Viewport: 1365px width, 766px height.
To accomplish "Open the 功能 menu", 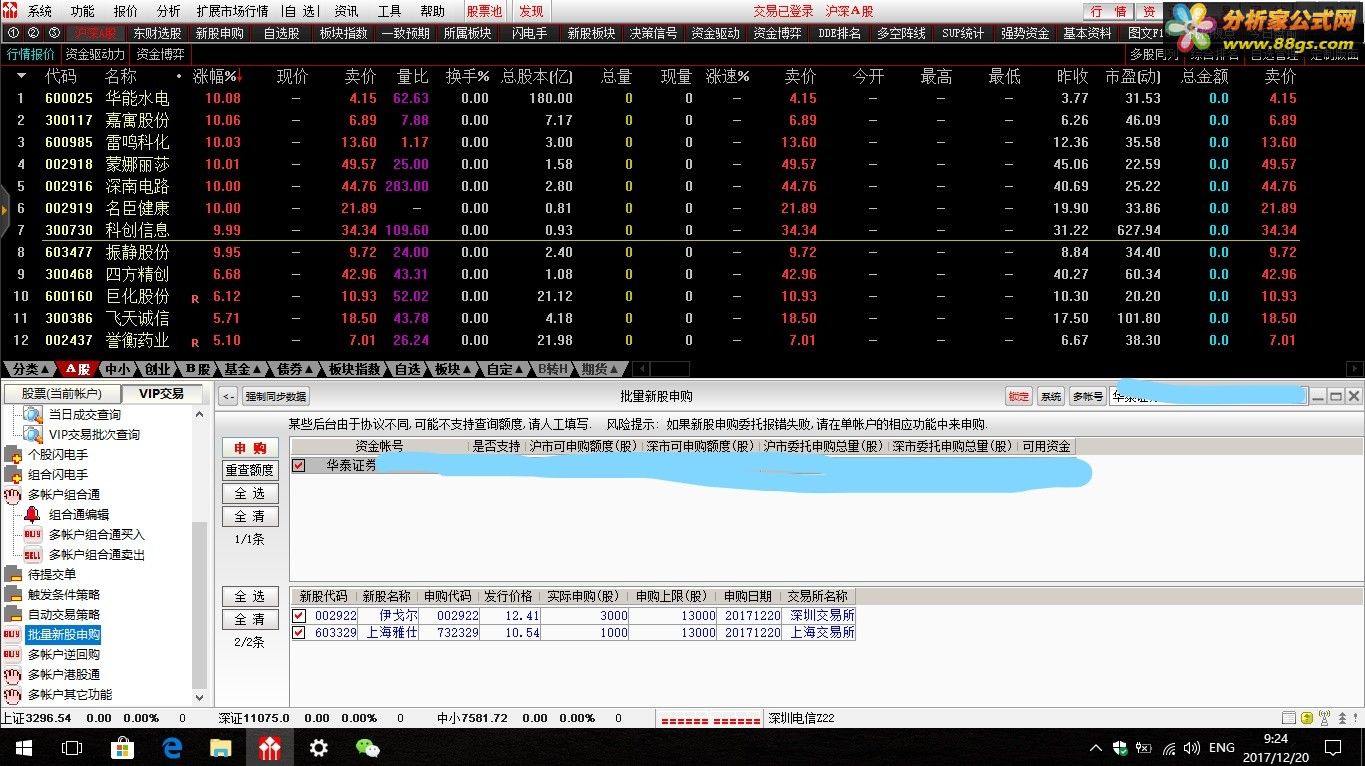I will point(83,11).
